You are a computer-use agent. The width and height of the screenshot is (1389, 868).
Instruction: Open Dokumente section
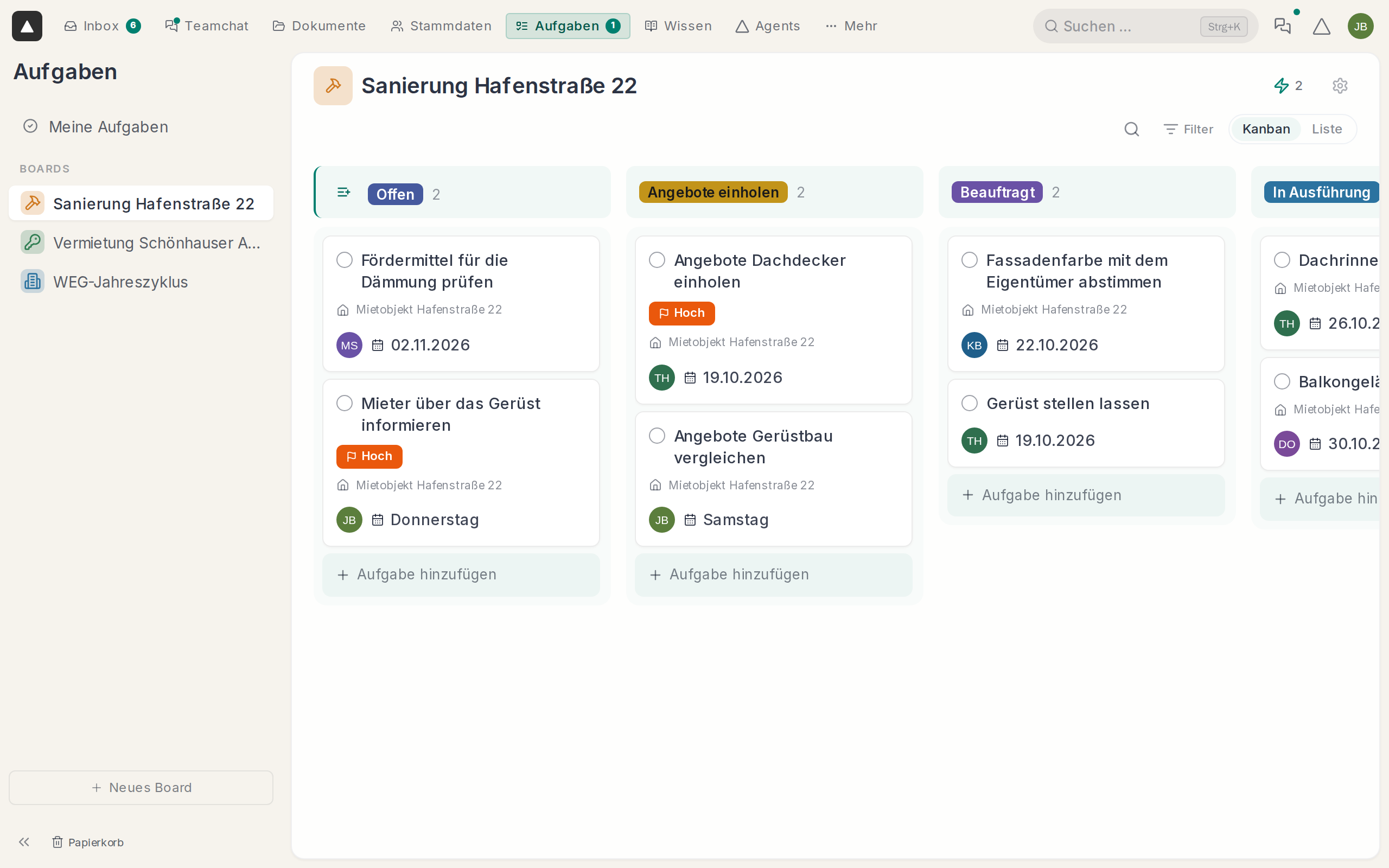[x=319, y=26]
